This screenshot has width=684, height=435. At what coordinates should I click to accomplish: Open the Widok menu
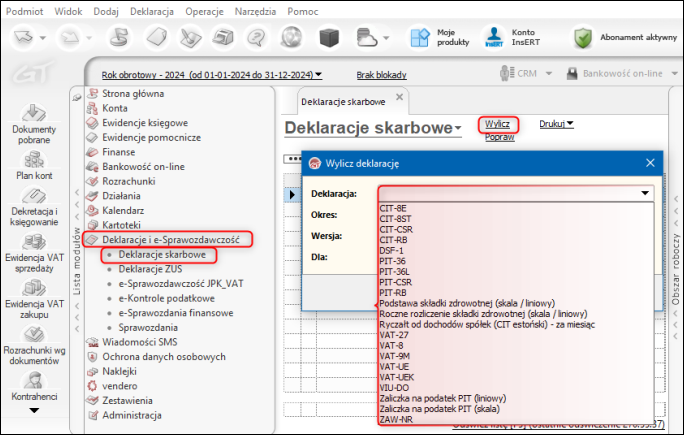click(x=68, y=11)
